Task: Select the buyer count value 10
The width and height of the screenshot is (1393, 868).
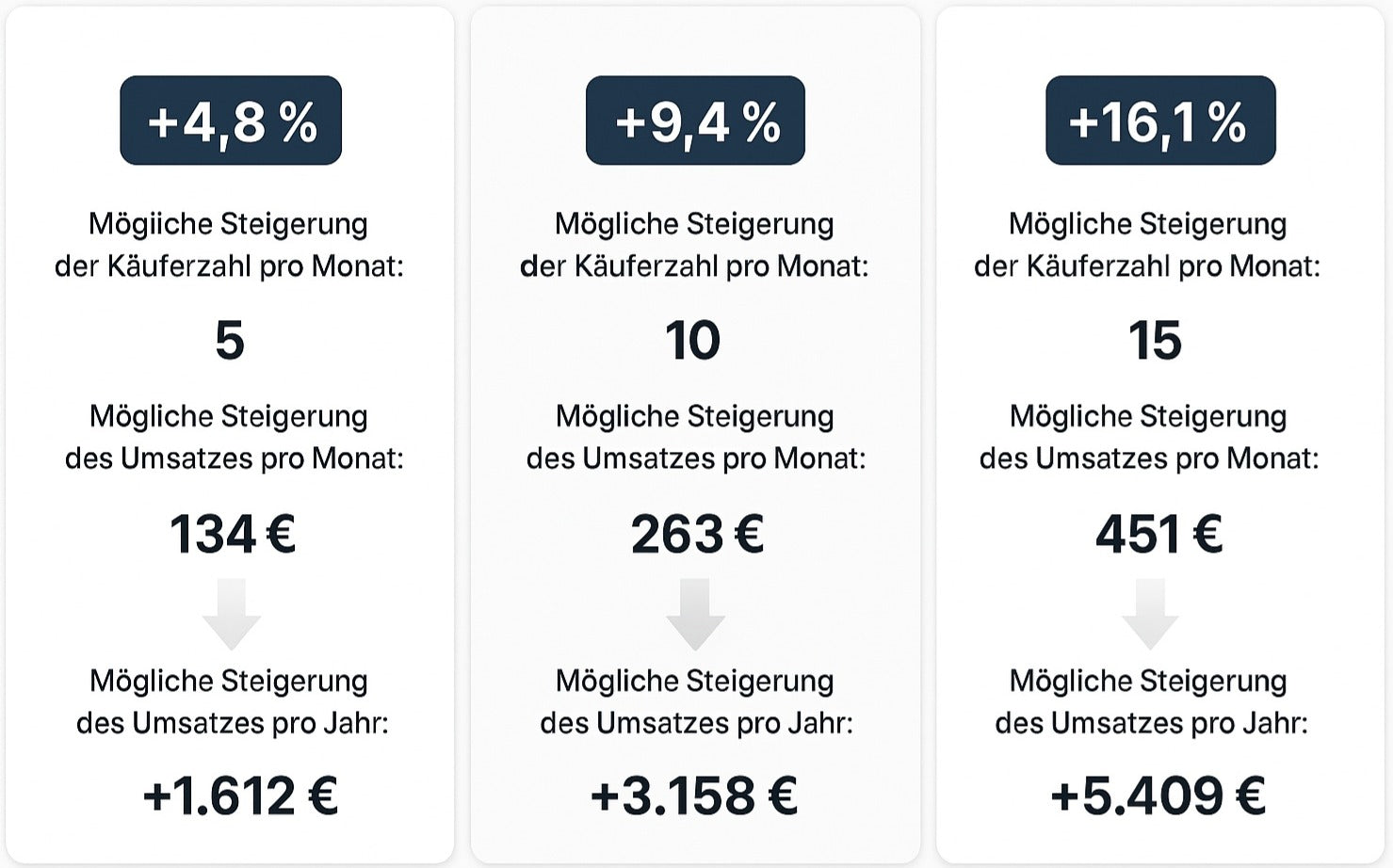Action: pyautogui.click(x=693, y=341)
